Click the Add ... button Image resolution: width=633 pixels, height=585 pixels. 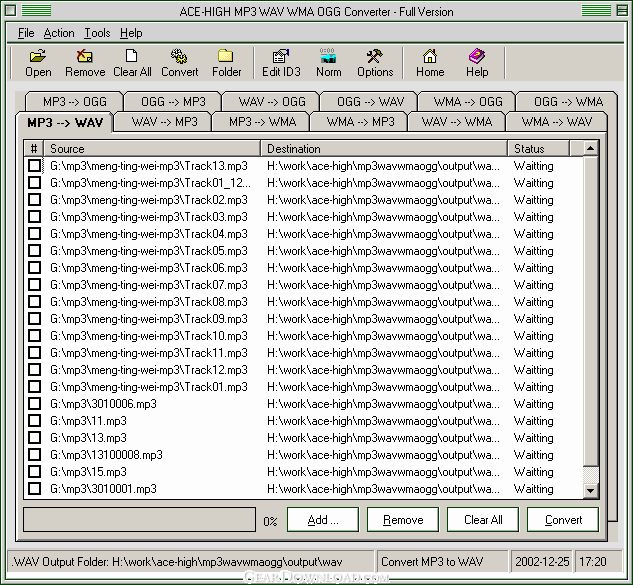point(323,520)
